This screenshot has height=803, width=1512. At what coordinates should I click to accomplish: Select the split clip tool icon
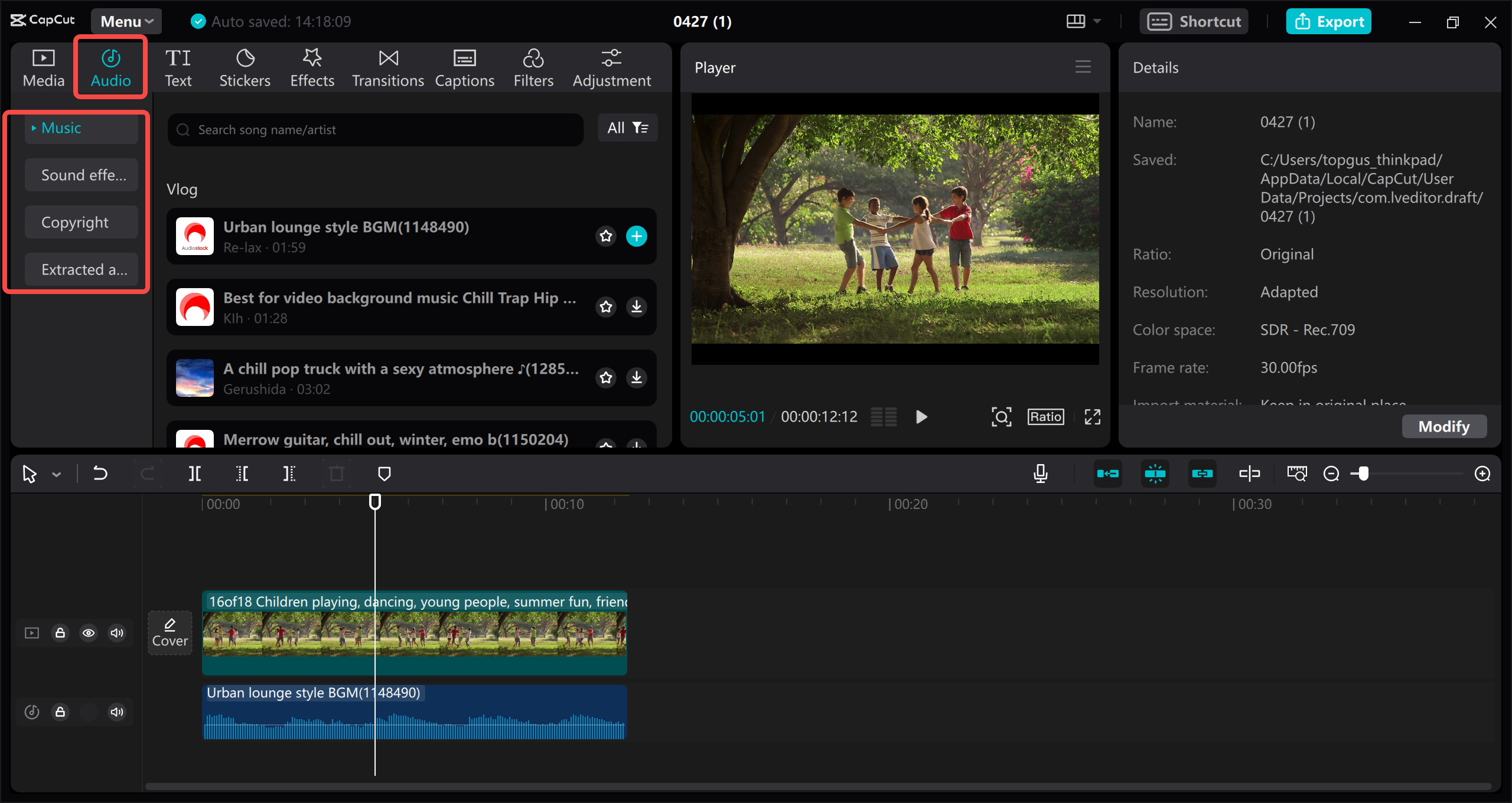pos(195,474)
